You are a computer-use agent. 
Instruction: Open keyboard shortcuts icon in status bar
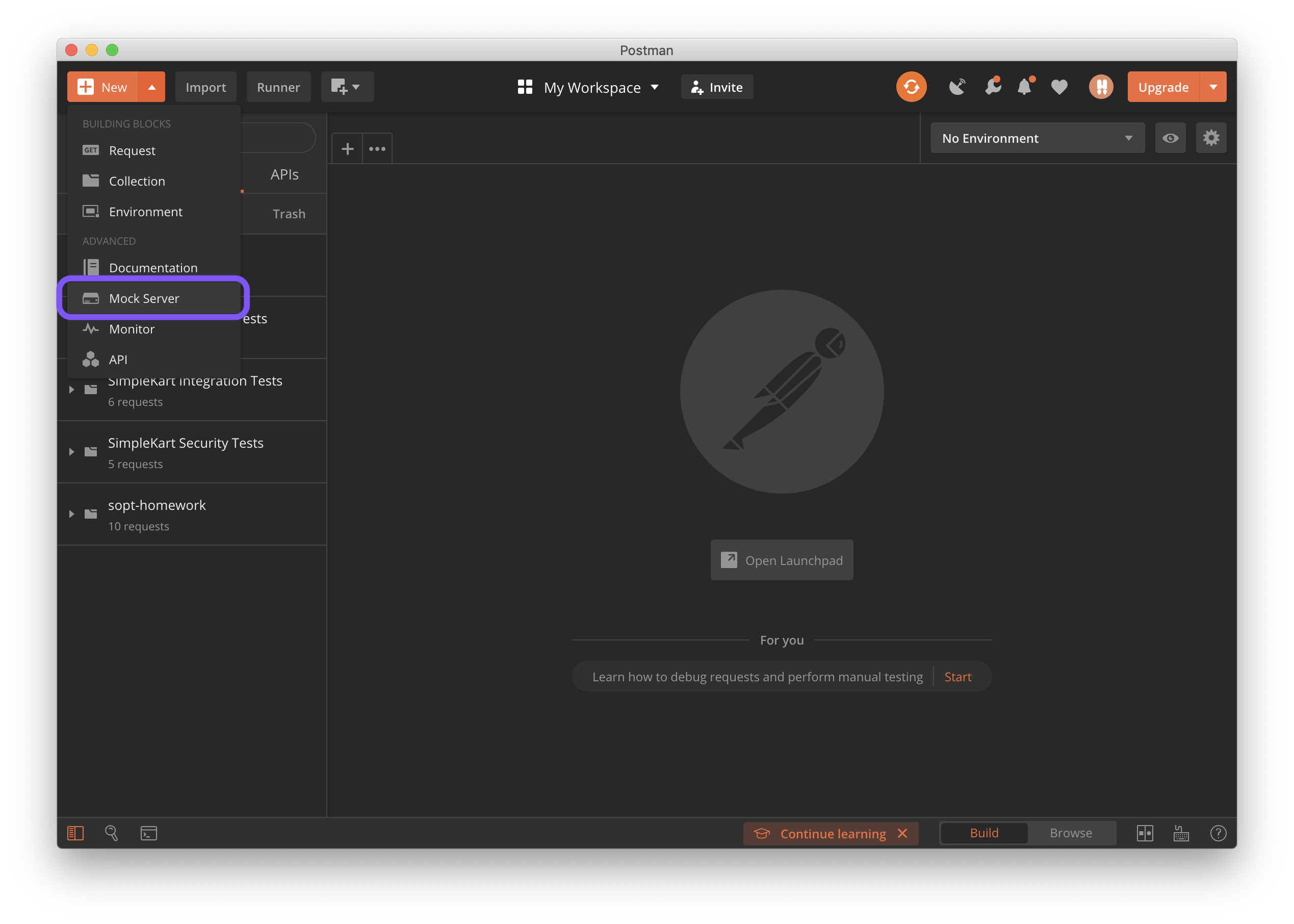click(1181, 833)
